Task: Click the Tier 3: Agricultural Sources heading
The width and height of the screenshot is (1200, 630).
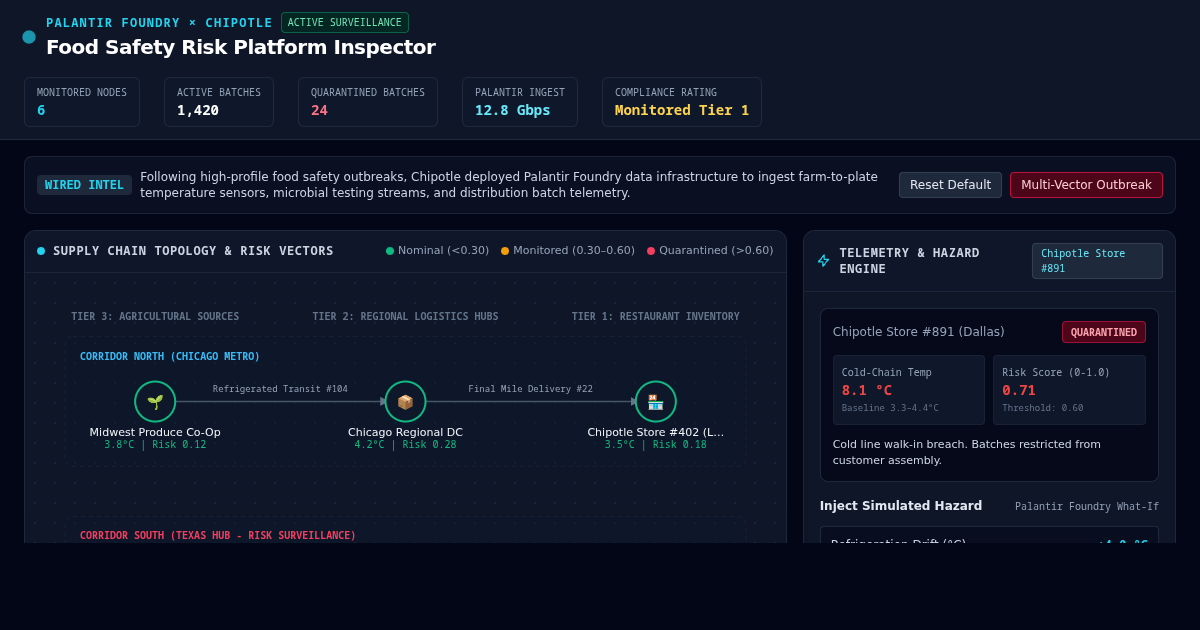Action: pyautogui.click(x=155, y=317)
